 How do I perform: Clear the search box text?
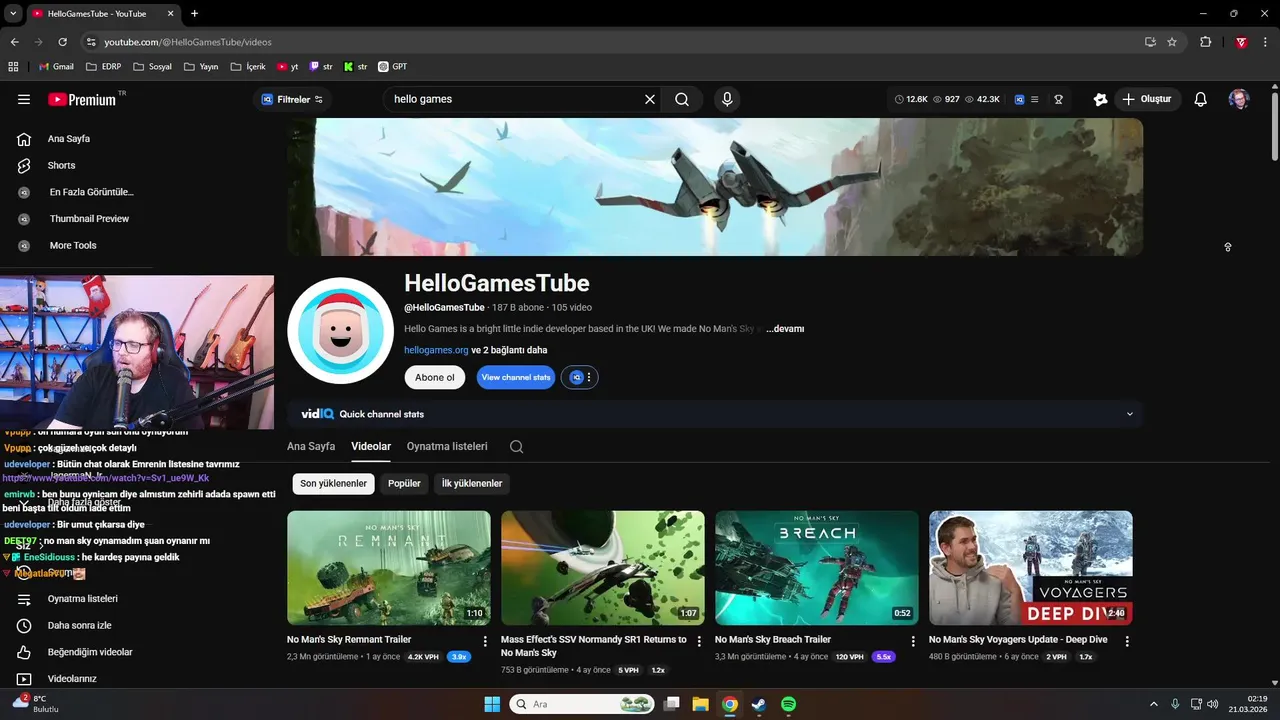coord(650,99)
